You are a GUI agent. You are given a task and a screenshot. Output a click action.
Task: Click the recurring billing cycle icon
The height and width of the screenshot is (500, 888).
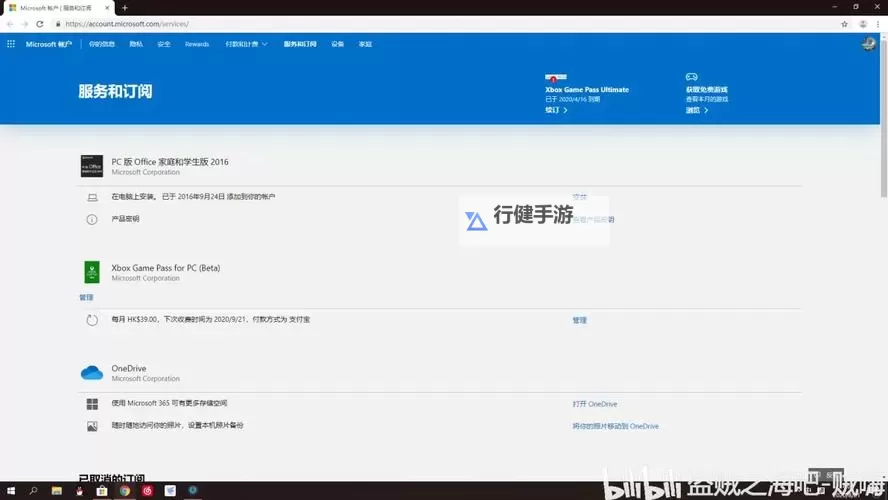[92, 320]
